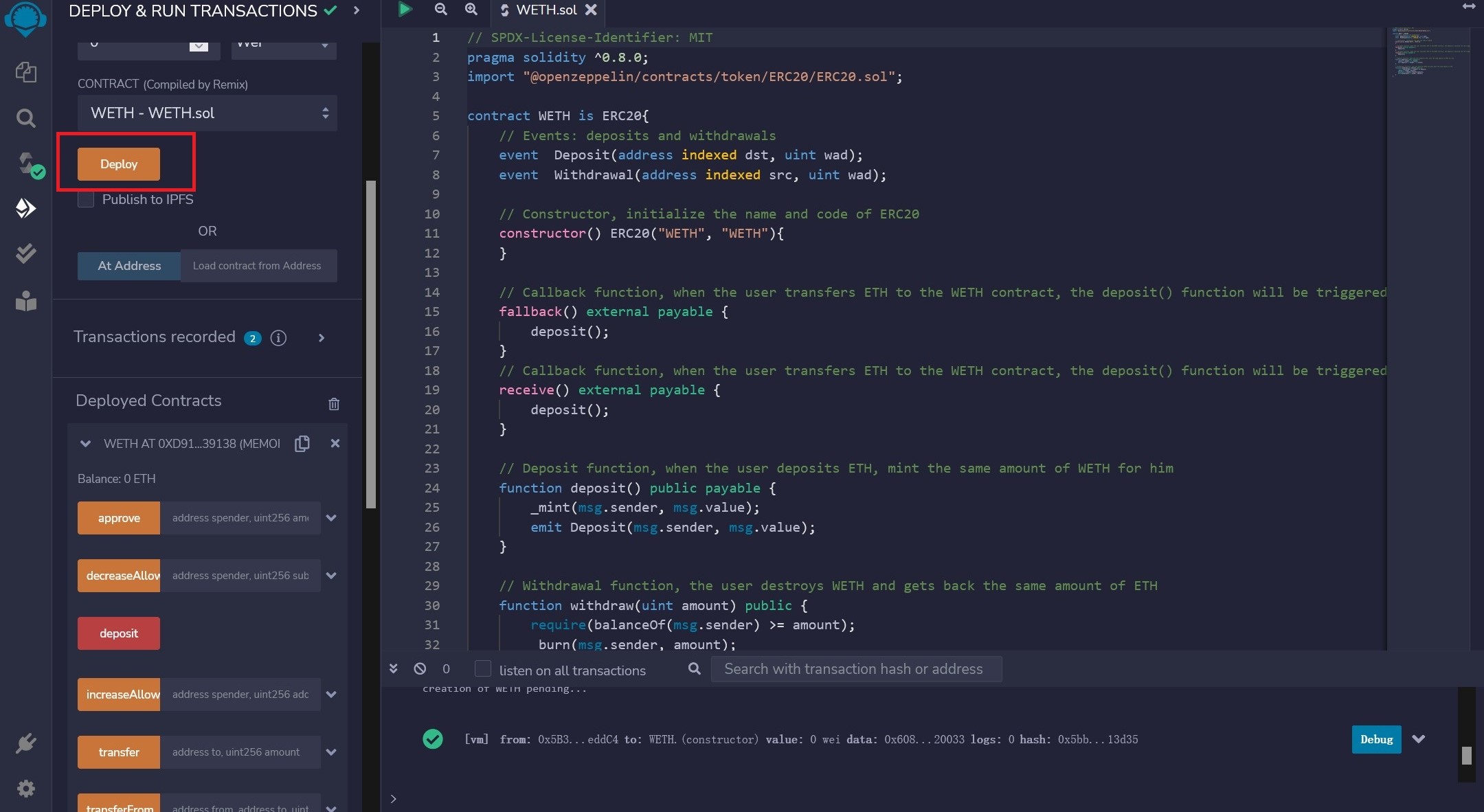The width and height of the screenshot is (1484, 812).
Task: Focus the transaction hash search field
Action: pos(856,669)
